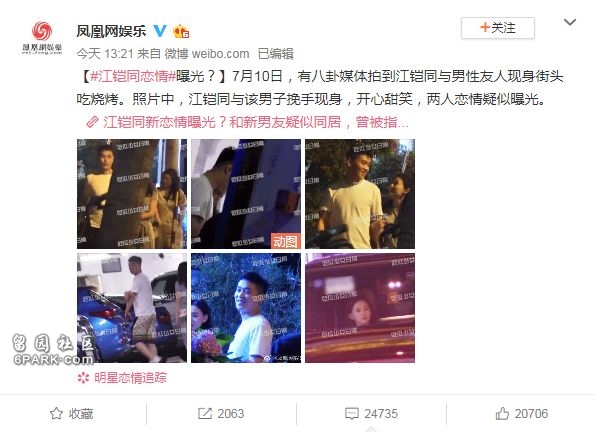Click the favorite star icon labeled 收藏
Image resolution: width=596 pixels, height=432 pixels.
coord(56,413)
